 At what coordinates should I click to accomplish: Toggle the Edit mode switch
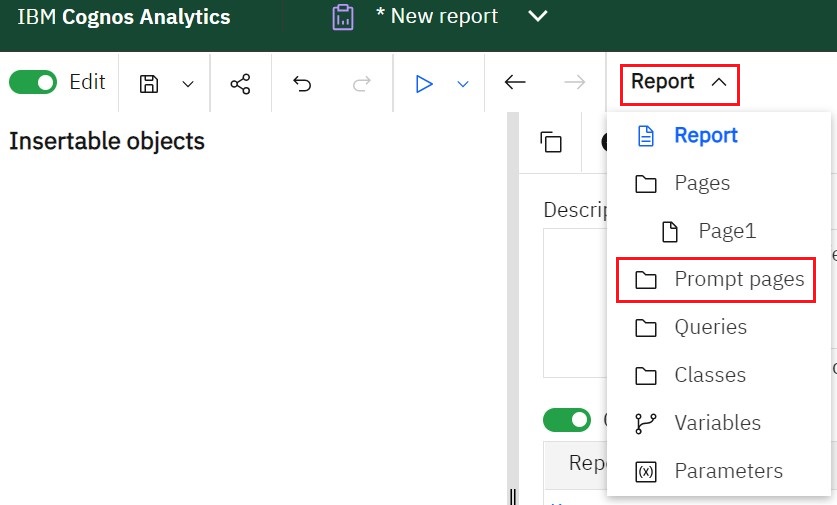coord(33,82)
